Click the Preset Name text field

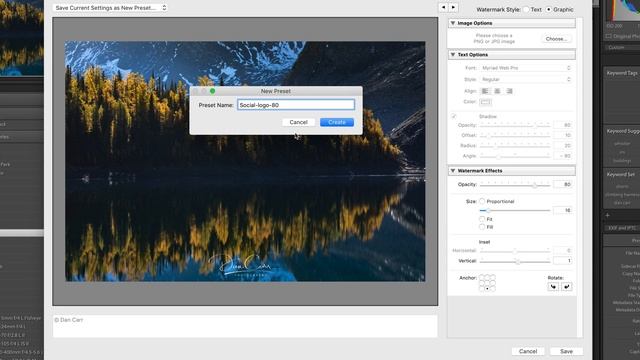(296, 105)
